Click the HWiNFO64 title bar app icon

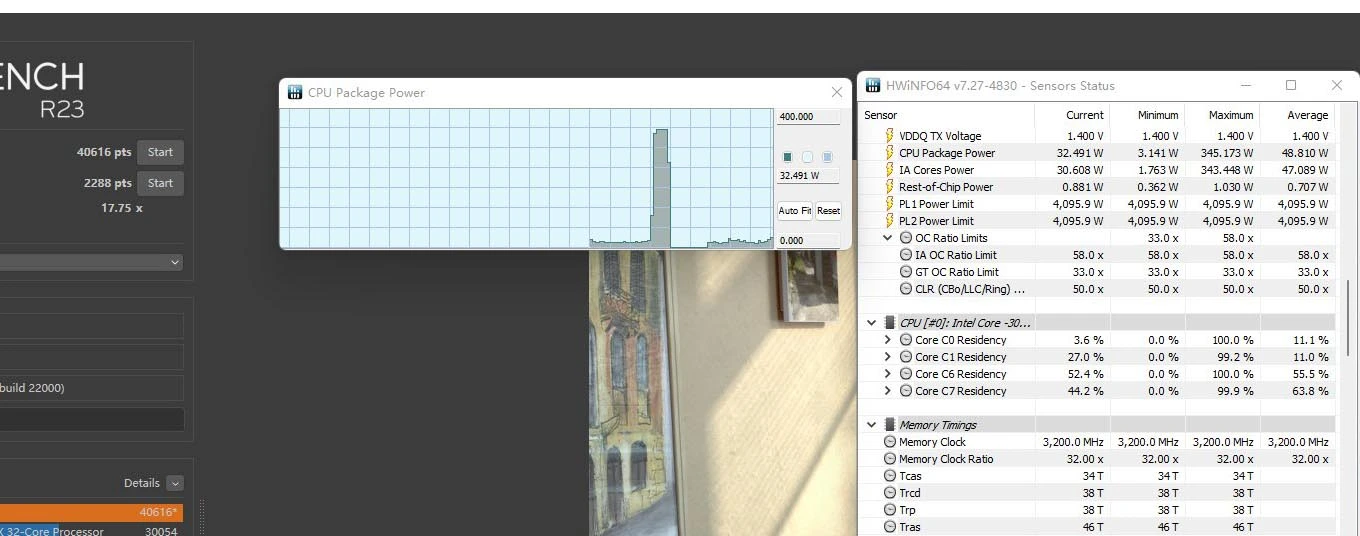pos(873,86)
